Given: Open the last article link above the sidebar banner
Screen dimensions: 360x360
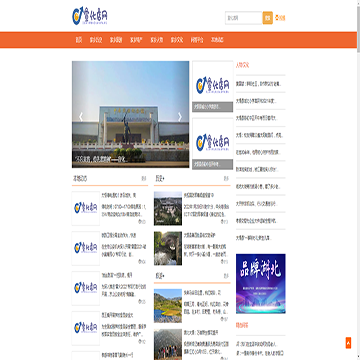Looking at the screenshot, I should coord(254,238).
